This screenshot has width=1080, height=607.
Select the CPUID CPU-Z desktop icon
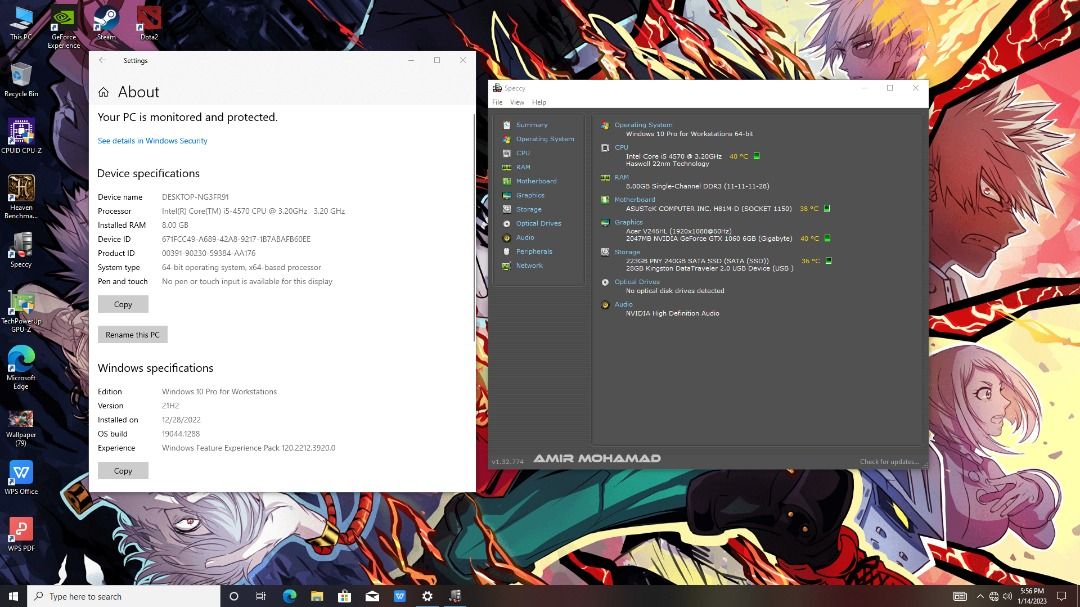click(x=21, y=136)
